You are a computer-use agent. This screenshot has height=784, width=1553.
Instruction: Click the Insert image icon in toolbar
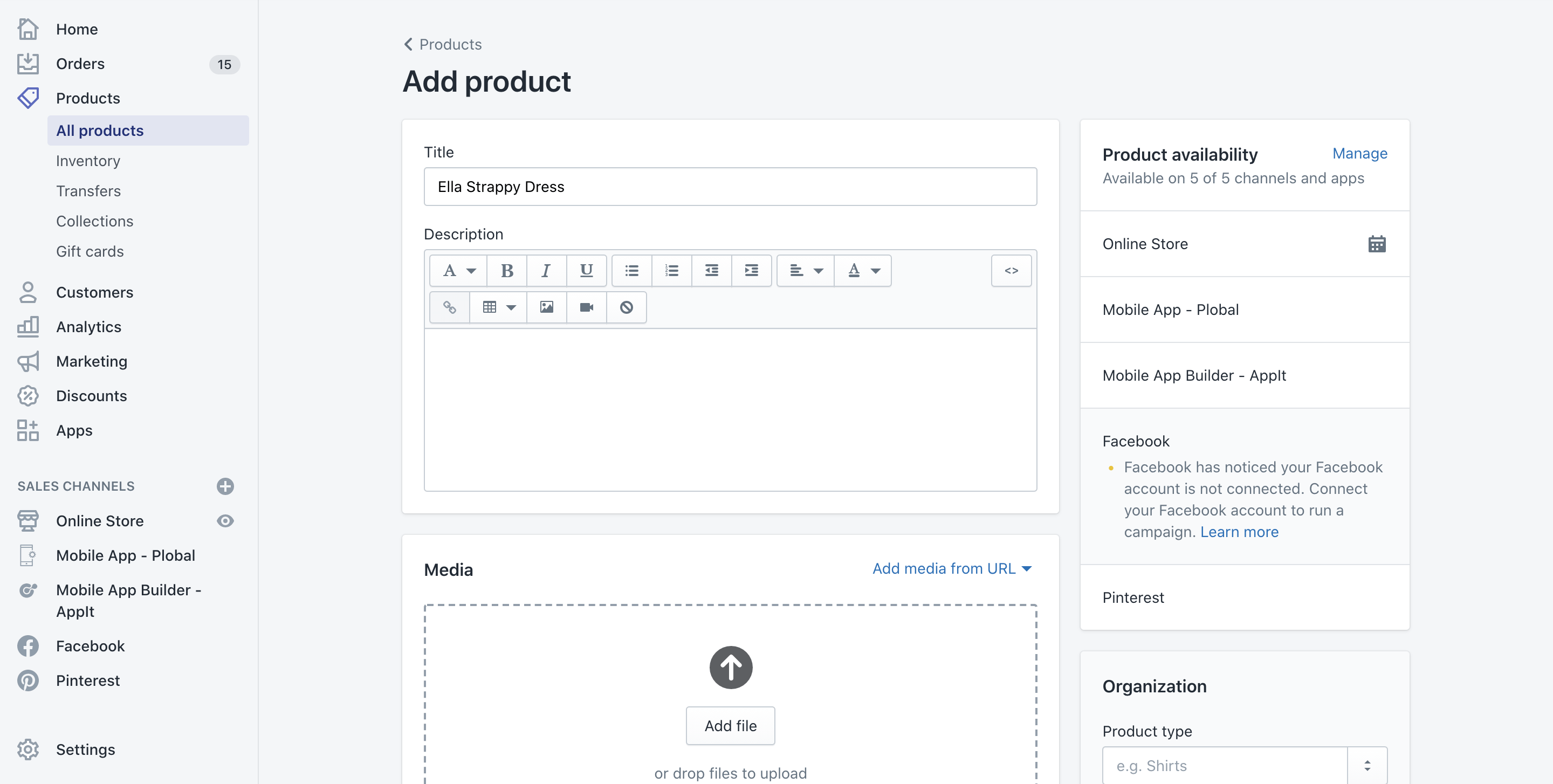pyautogui.click(x=546, y=308)
